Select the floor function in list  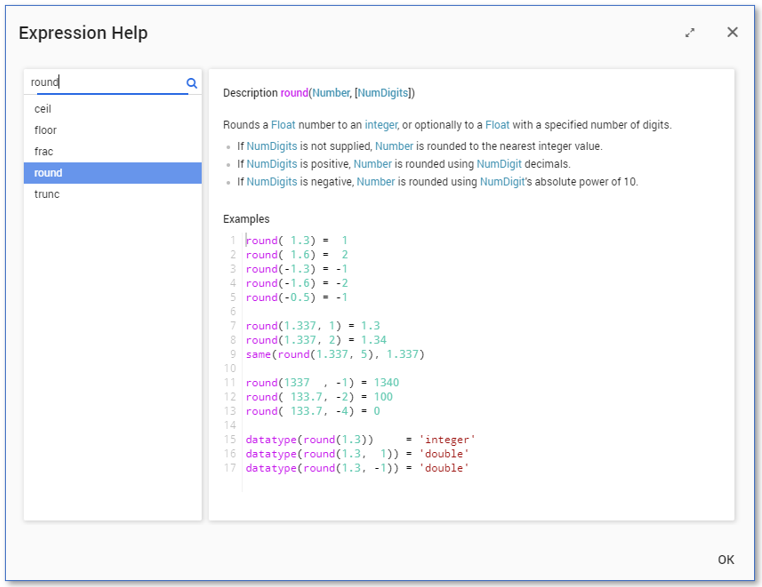[46, 130]
